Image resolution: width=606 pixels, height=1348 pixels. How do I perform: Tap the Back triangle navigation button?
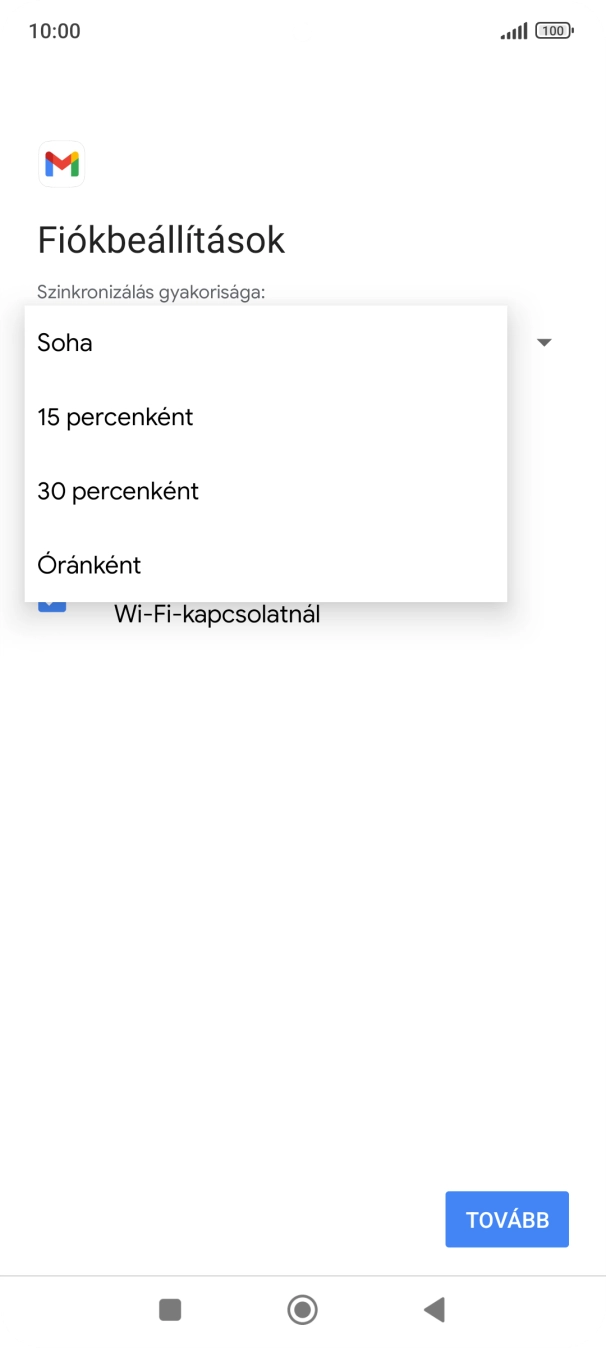click(x=434, y=1309)
